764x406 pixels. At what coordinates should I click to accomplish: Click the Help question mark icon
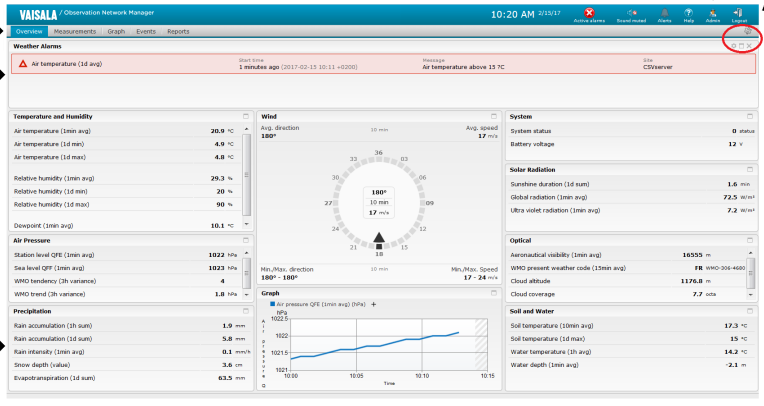[688, 13]
